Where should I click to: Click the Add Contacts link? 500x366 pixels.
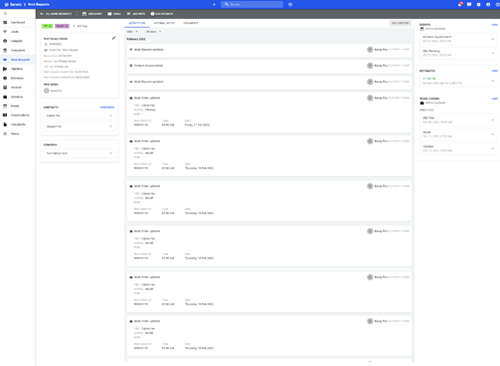tap(107, 107)
